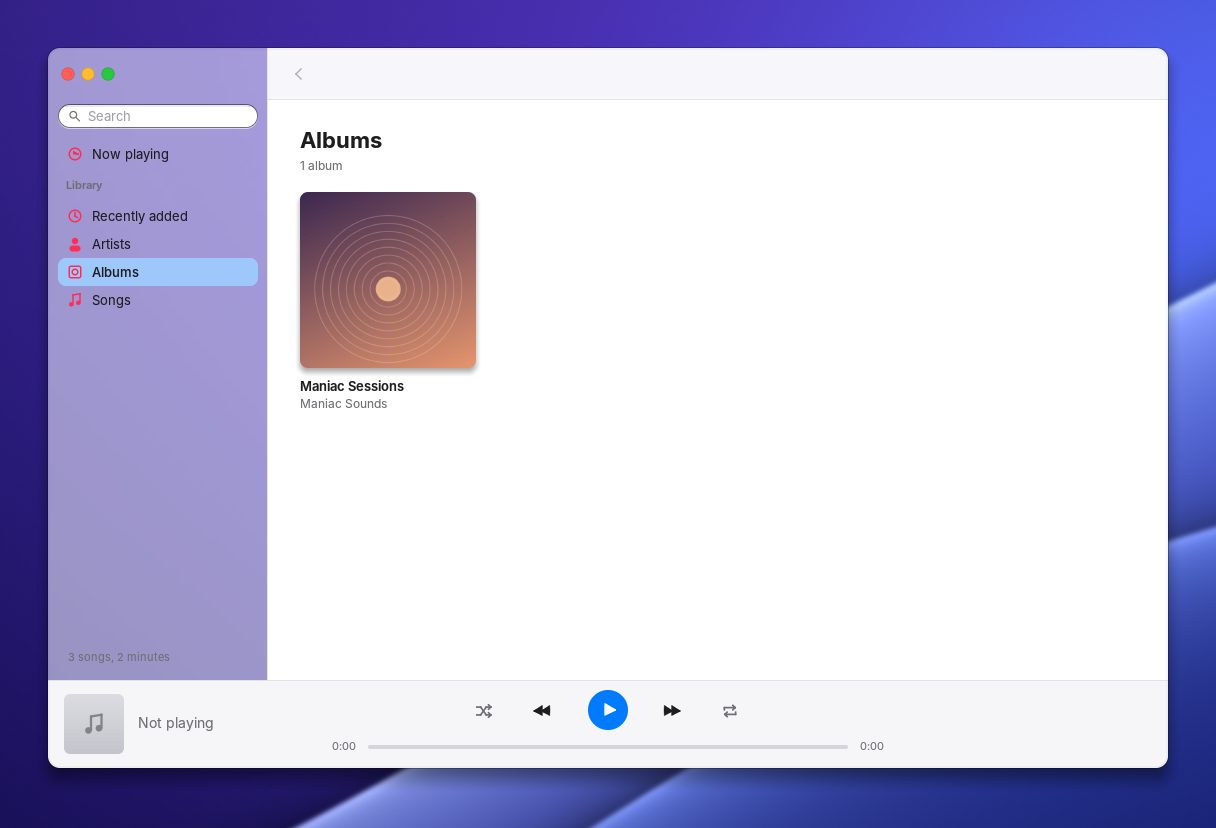Click the elapsed time 0:00 left of the progress bar
This screenshot has height=828, width=1216.
pyautogui.click(x=344, y=746)
